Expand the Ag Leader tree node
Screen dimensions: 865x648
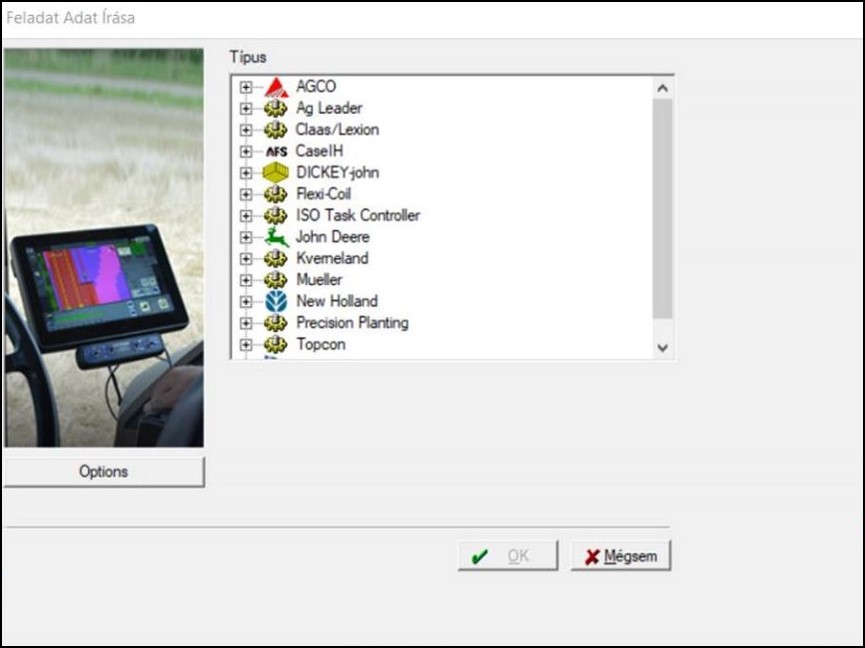point(246,109)
